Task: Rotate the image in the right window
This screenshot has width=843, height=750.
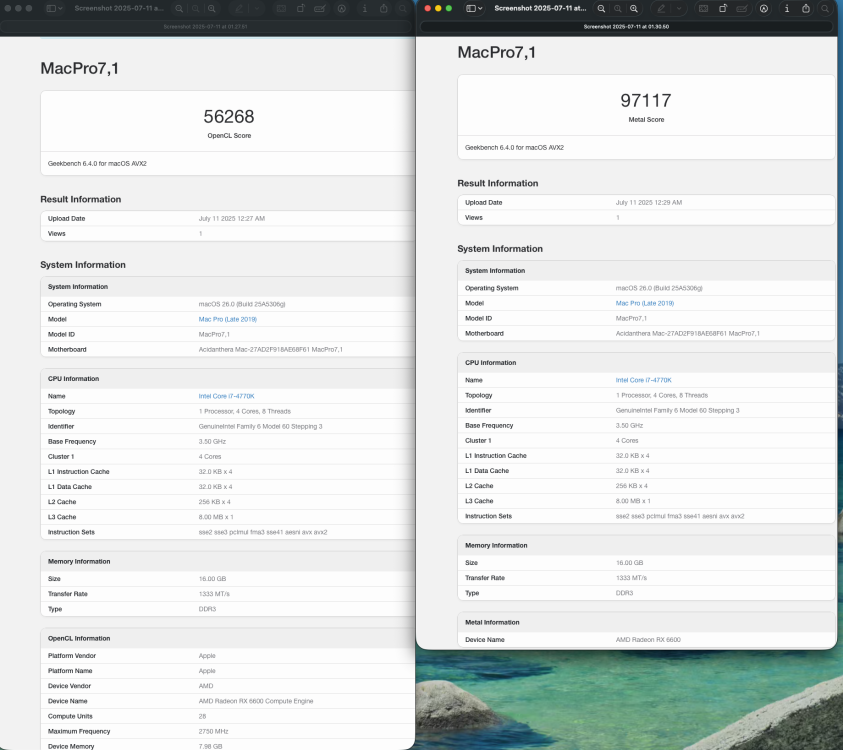Action: (723, 9)
